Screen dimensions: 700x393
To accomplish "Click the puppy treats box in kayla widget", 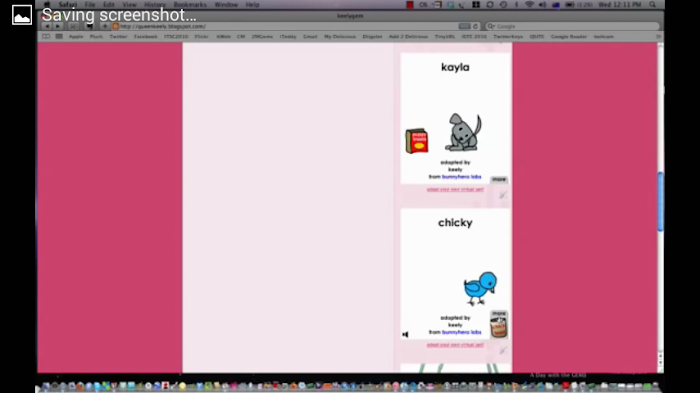I will coord(417,141).
